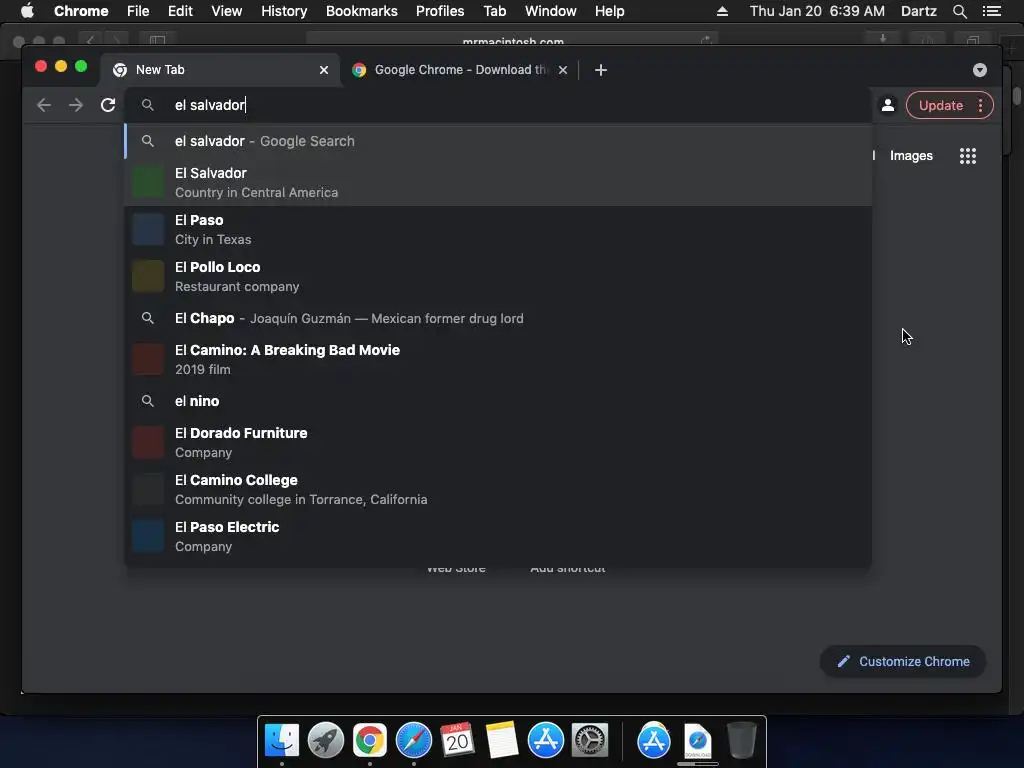Viewport: 1024px width, 768px height.
Task: Click the Dartz user name in menu bar
Action: 919,11
